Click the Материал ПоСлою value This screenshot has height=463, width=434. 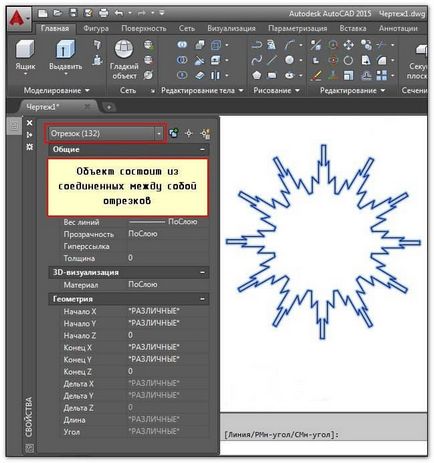point(168,285)
